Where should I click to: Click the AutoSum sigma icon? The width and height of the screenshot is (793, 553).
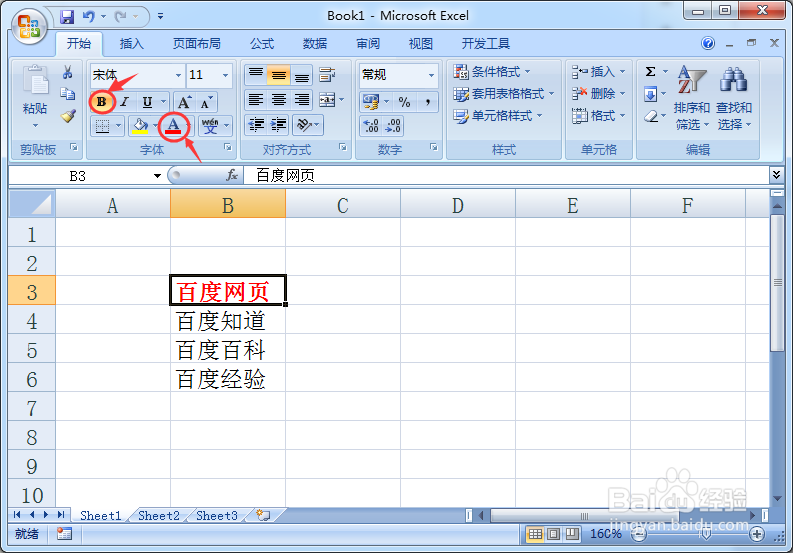tap(651, 72)
